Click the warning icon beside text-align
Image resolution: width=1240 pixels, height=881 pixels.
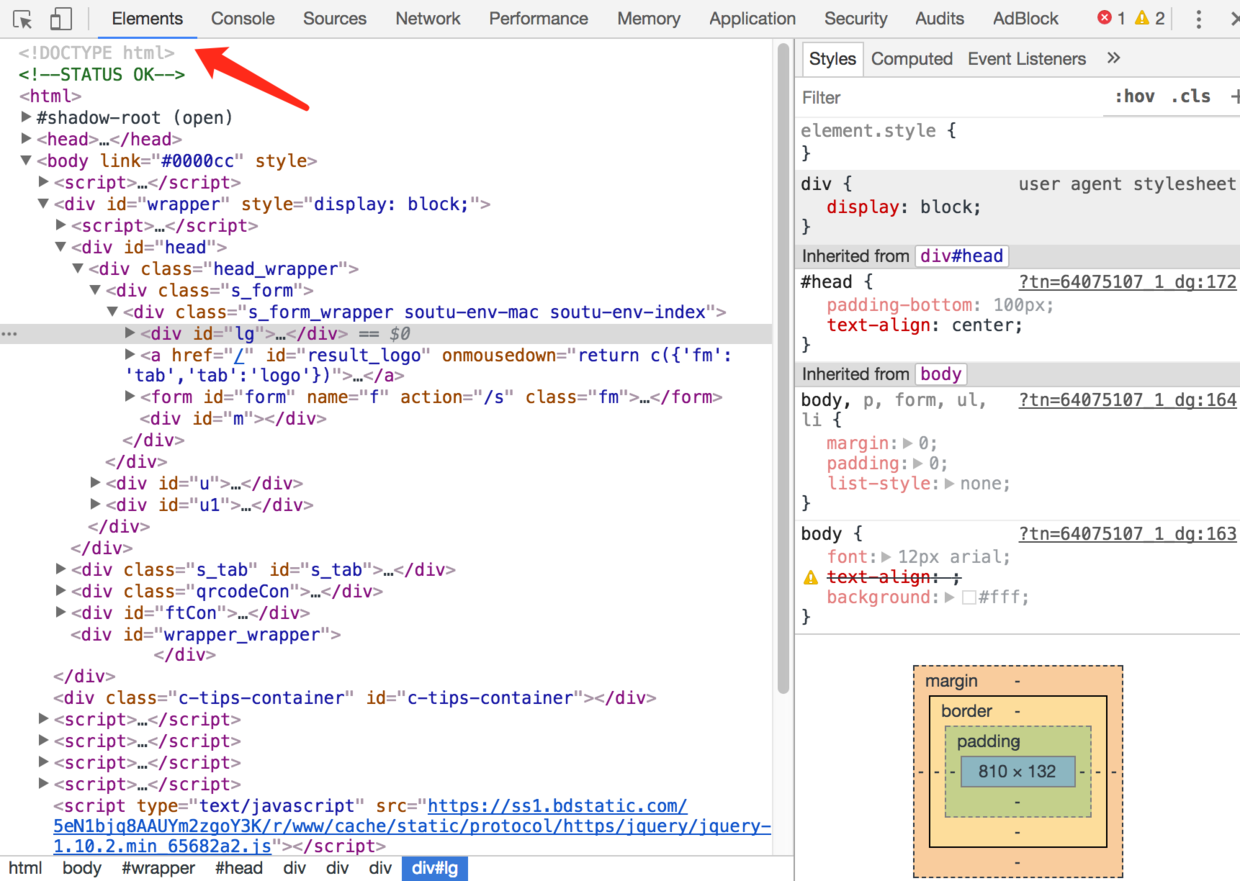(x=812, y=578)
